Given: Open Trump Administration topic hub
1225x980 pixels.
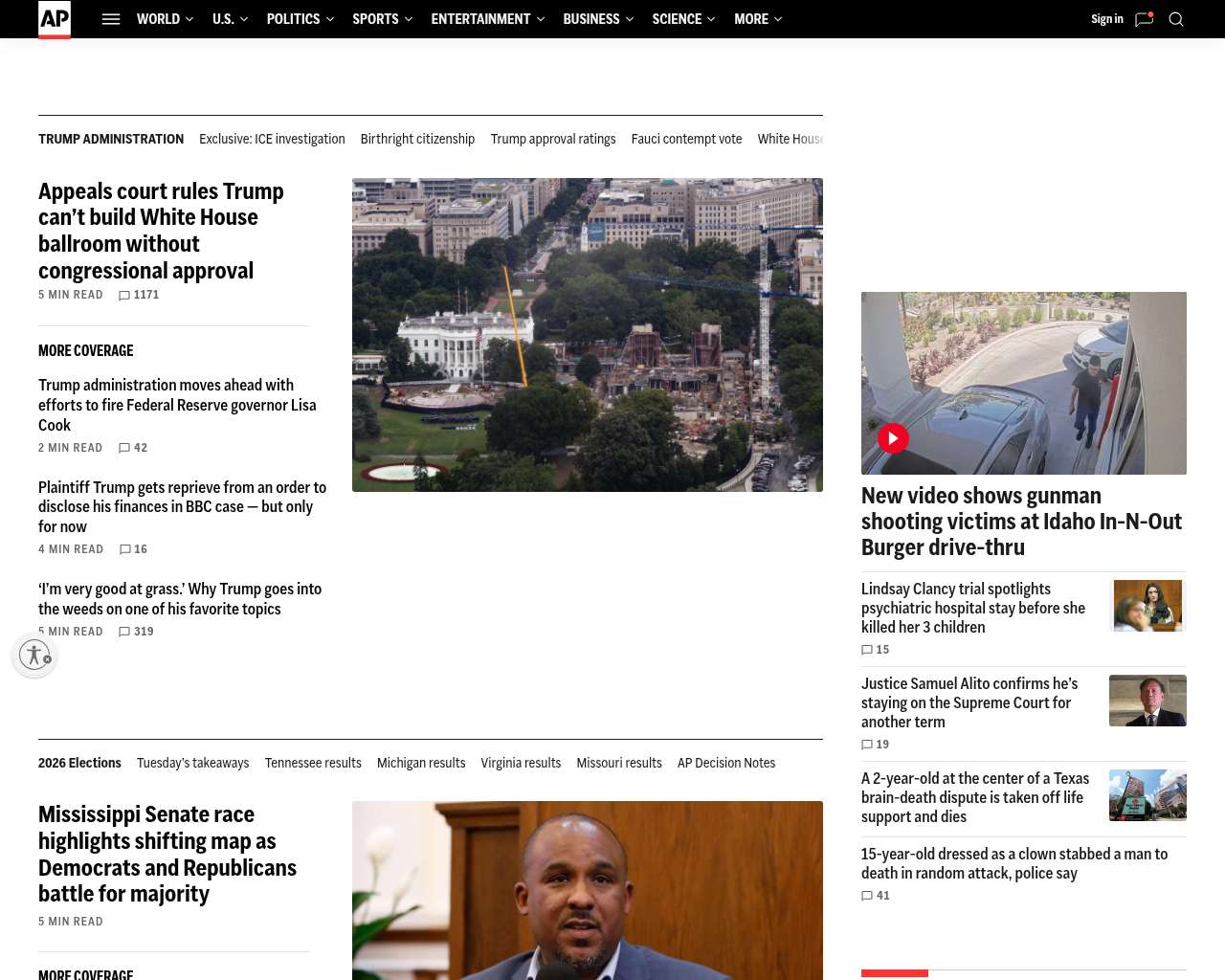Looking at the screenshot, I should click(111, 139).
